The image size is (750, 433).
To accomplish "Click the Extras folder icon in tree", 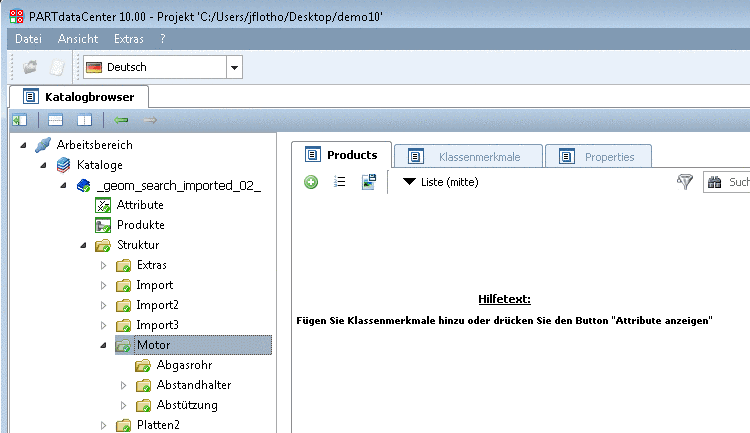I will tap(123, 265).
